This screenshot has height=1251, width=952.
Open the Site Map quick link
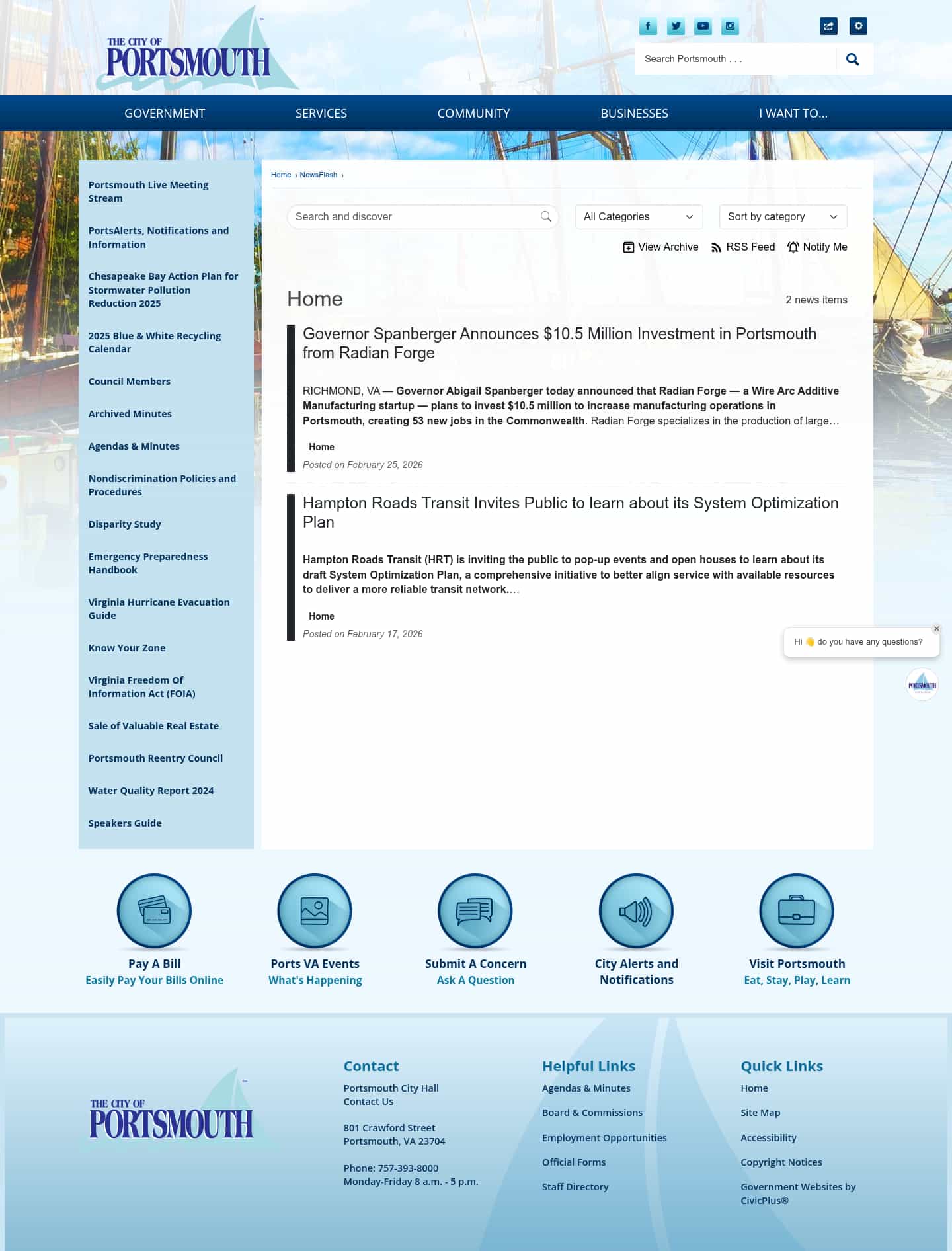[760, 1113]
